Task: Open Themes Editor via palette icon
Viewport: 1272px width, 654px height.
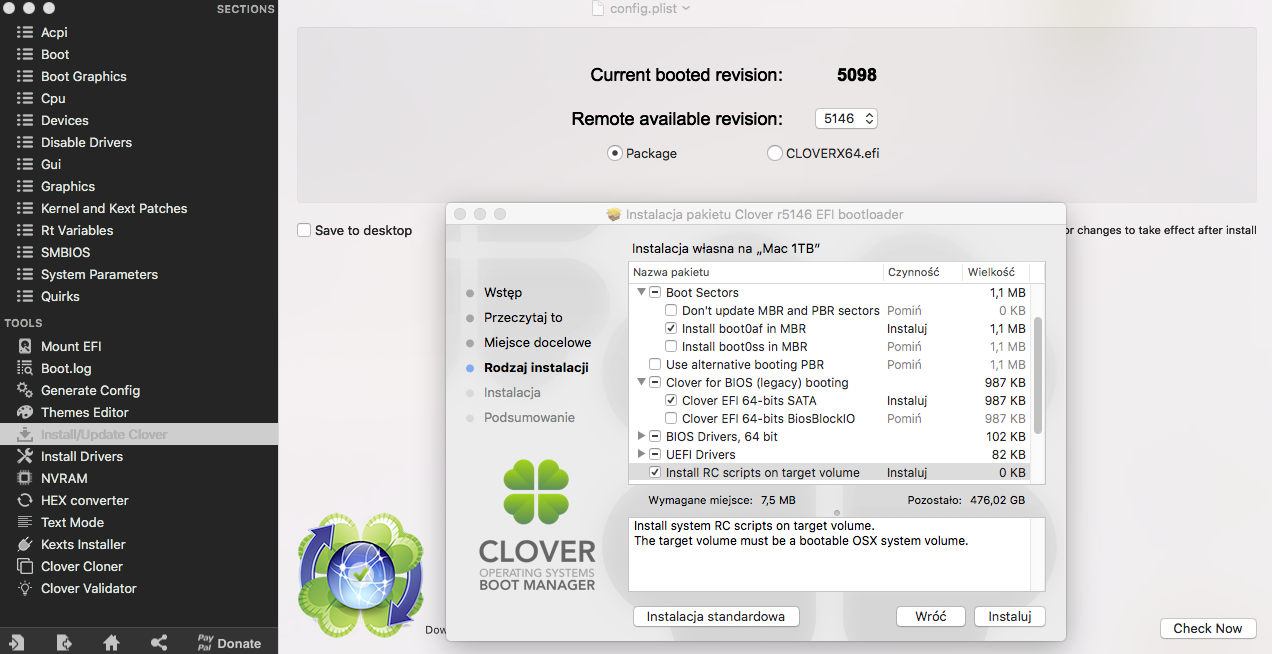Action: [x=25, y=412]
